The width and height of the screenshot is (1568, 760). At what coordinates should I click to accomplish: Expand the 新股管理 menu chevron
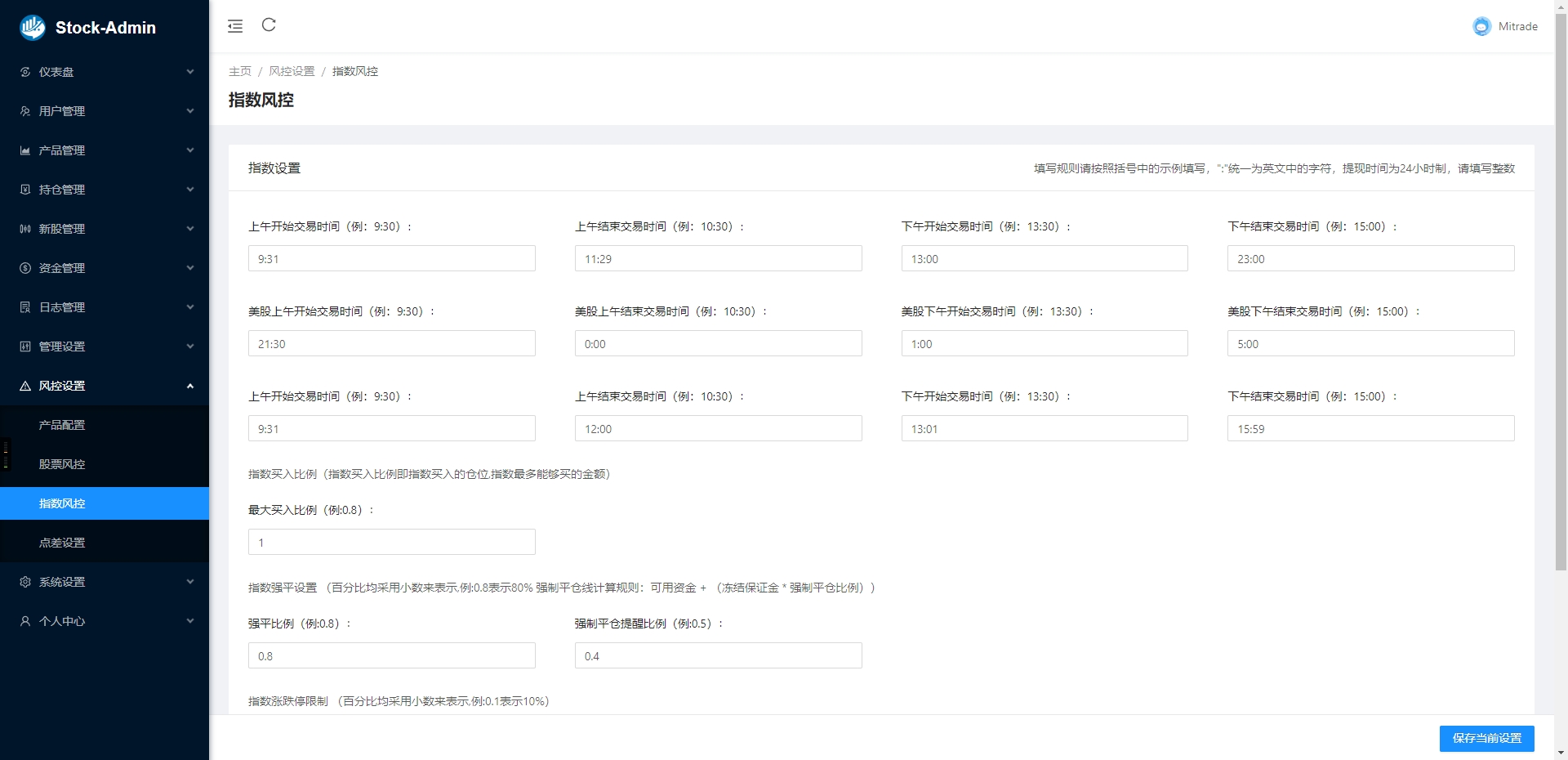click(x=190, y=229)
